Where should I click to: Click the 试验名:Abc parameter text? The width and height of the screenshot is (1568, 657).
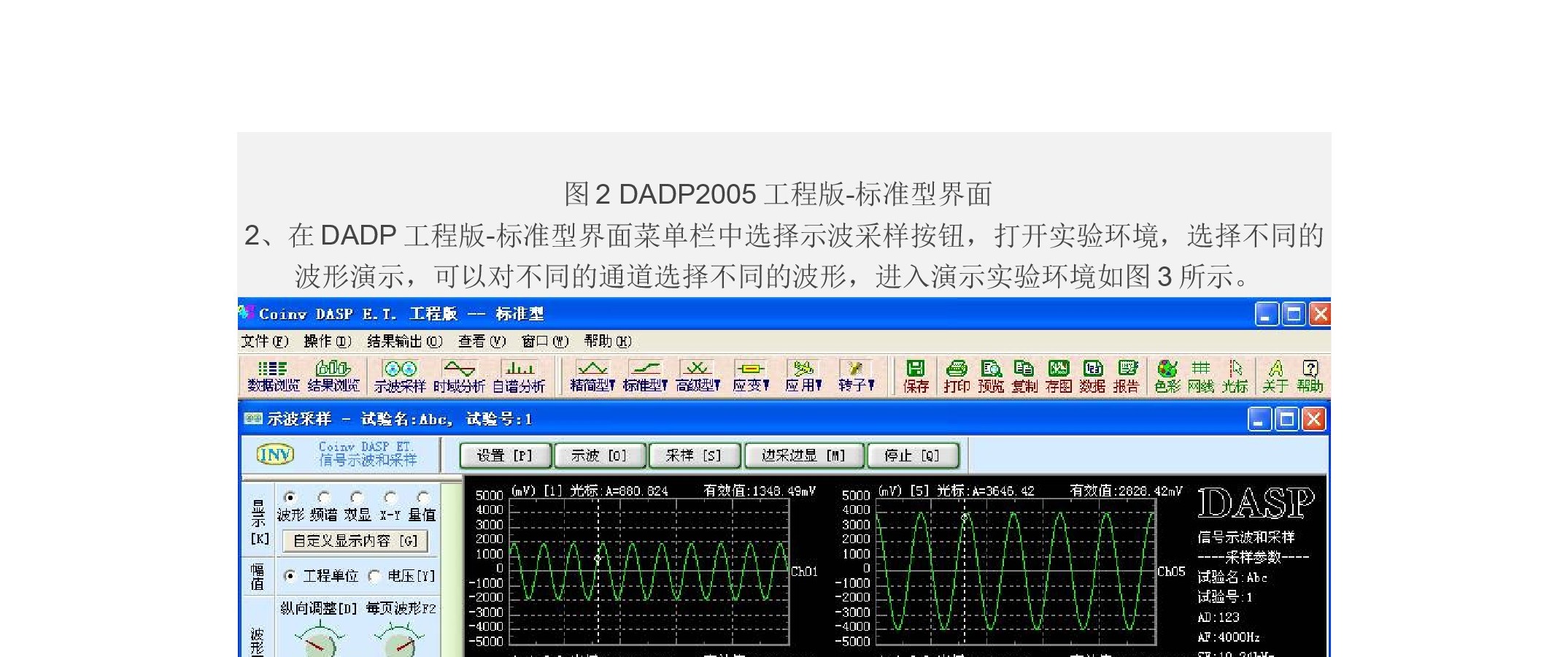pyautogui.click(x=1232, y=577)
